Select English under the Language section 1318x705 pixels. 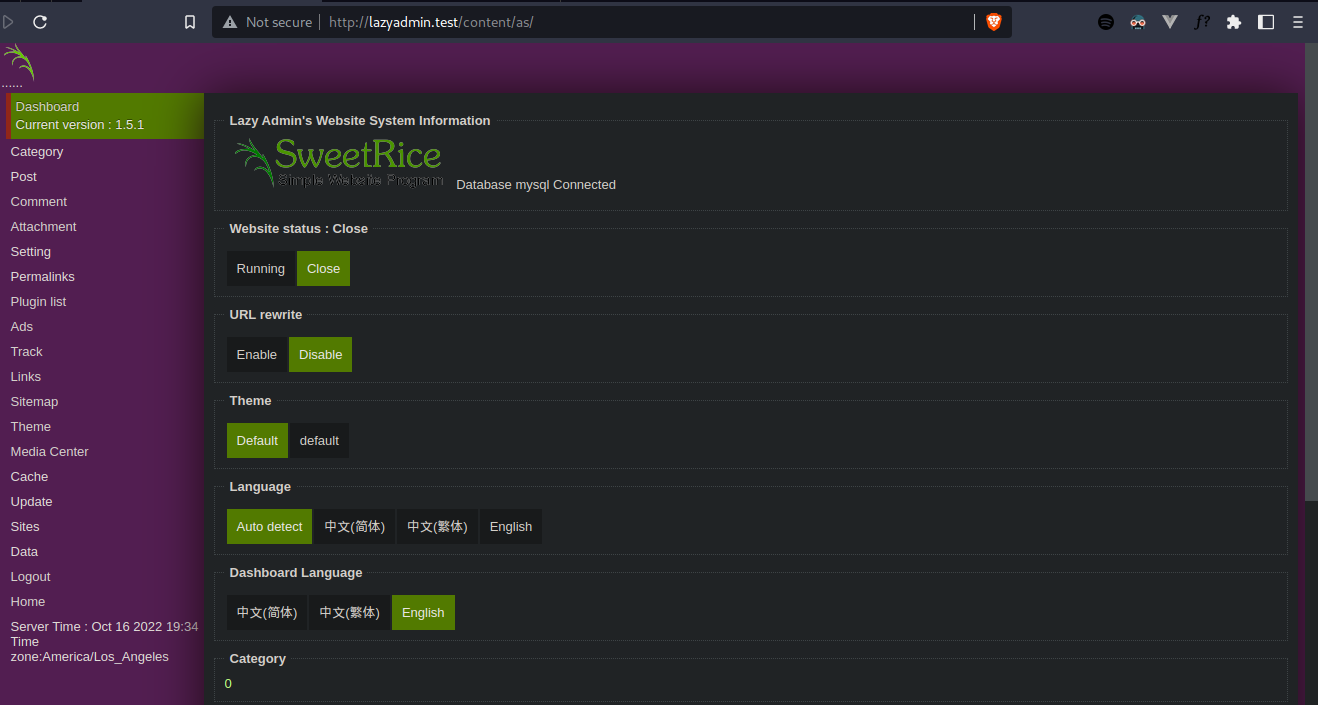tap(510, 527)
